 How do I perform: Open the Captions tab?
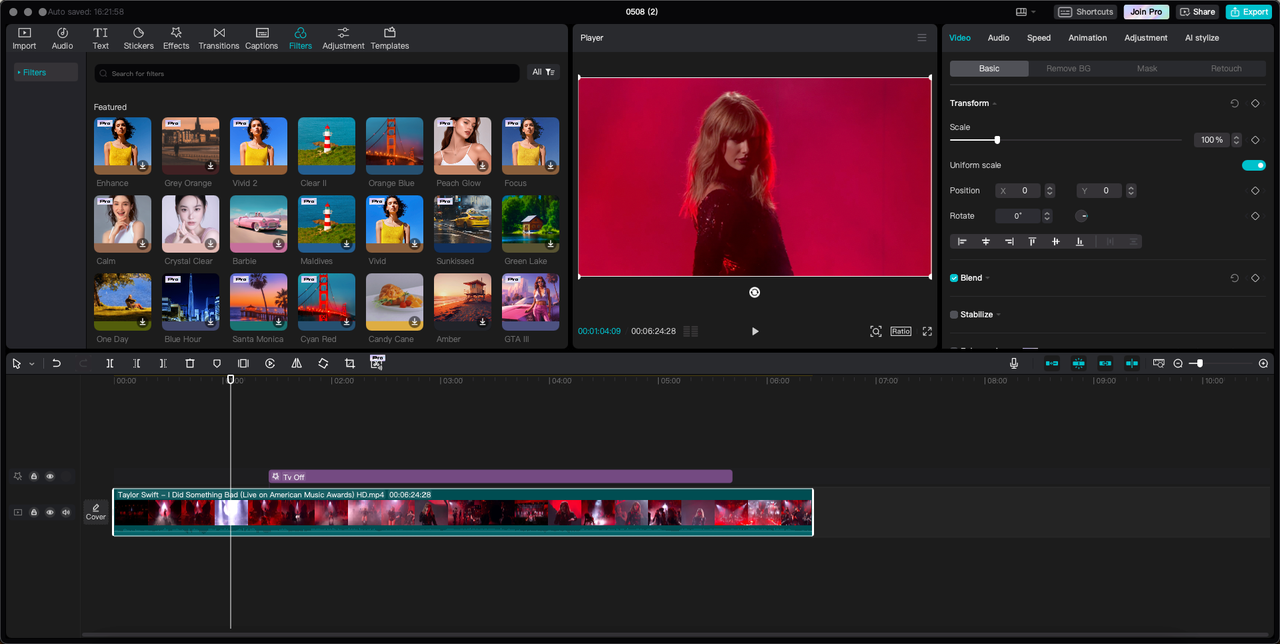(262, 39)
